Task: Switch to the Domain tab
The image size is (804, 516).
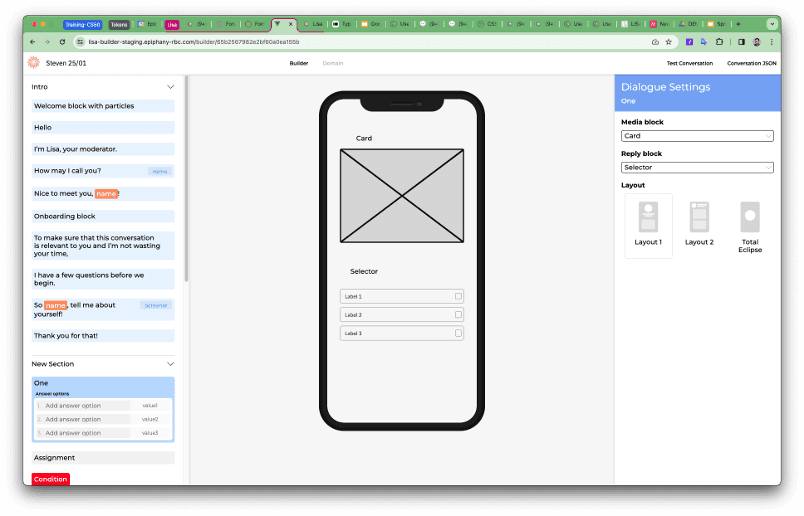Action: pos(333,63)
